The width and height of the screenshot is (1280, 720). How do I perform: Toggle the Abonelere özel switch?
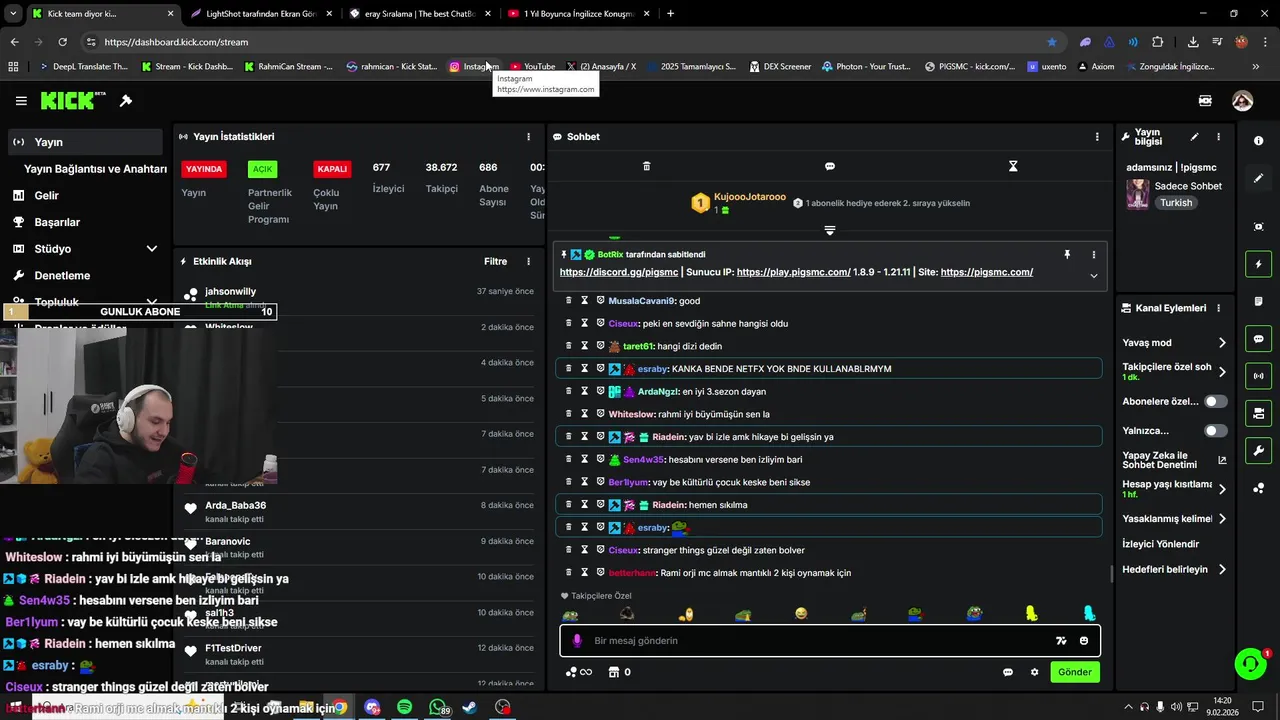(x=1215, y=401)
